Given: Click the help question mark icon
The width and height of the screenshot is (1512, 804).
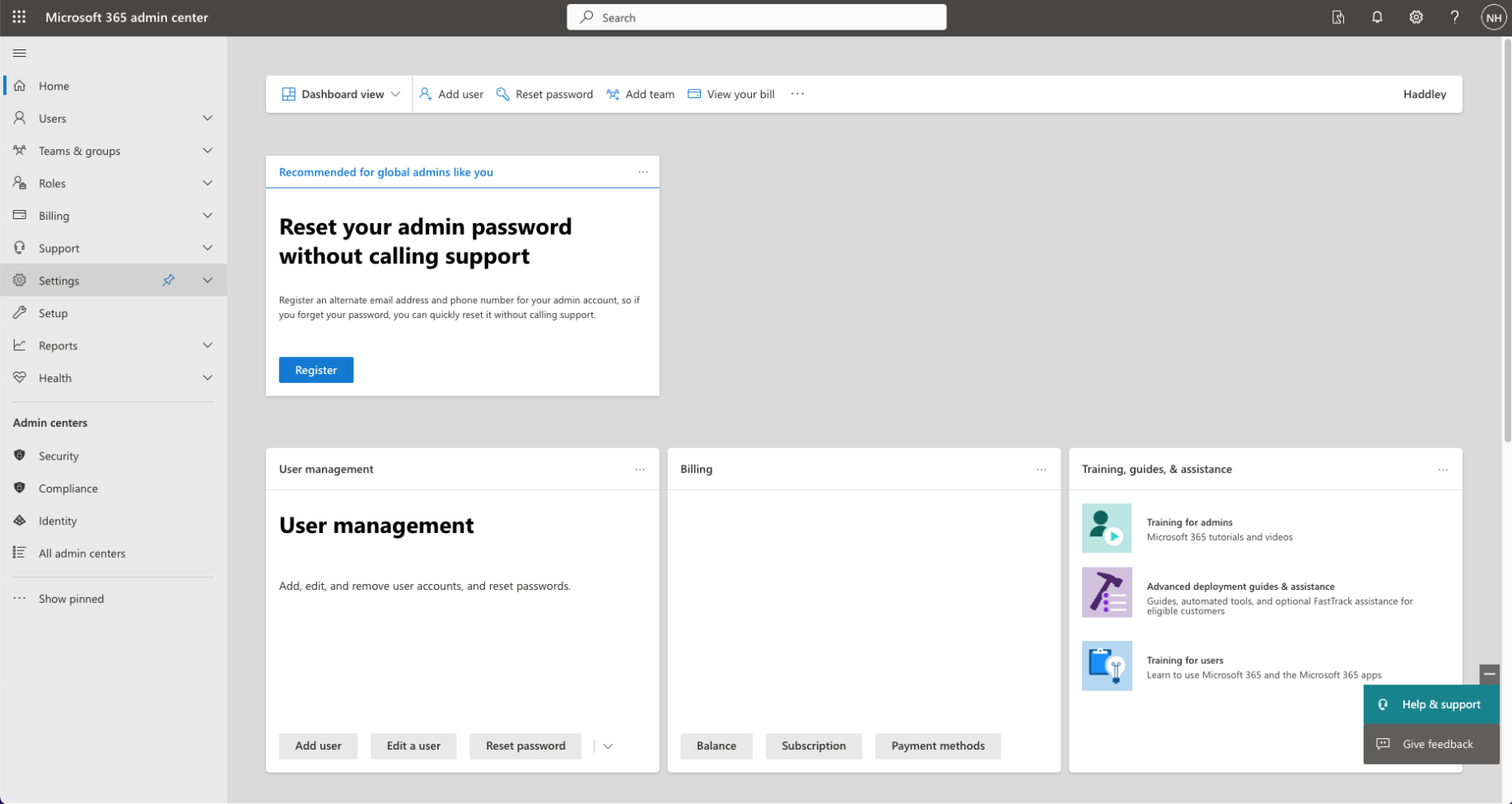Looking at the screenshot, I should (x=1454, y=17).
